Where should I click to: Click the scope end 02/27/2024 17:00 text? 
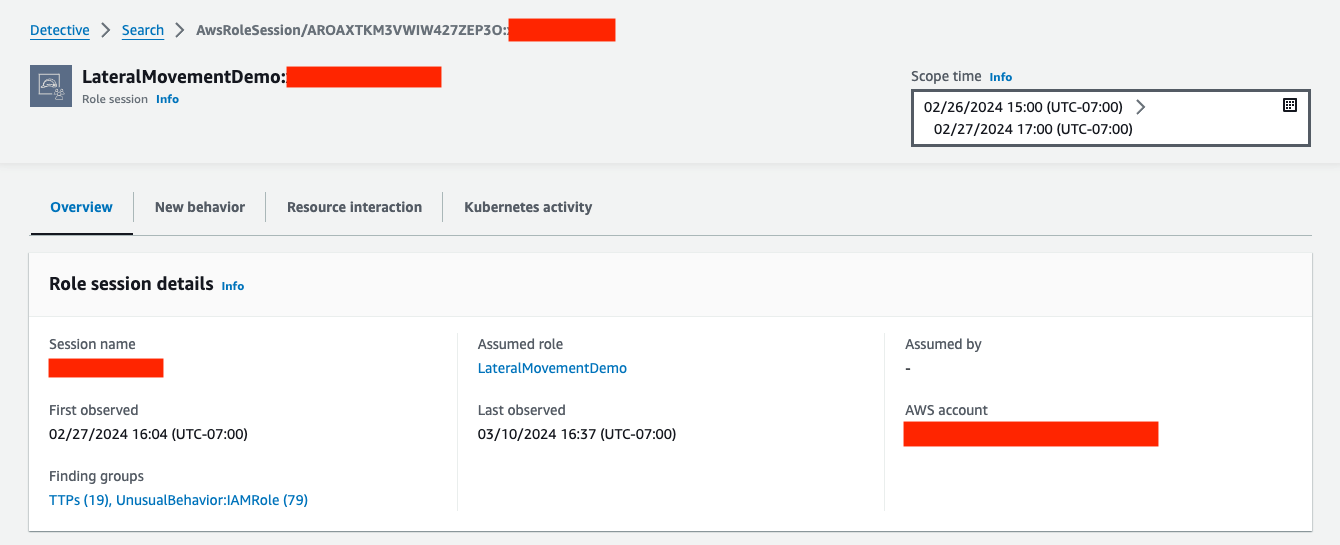click(1033, 129)
